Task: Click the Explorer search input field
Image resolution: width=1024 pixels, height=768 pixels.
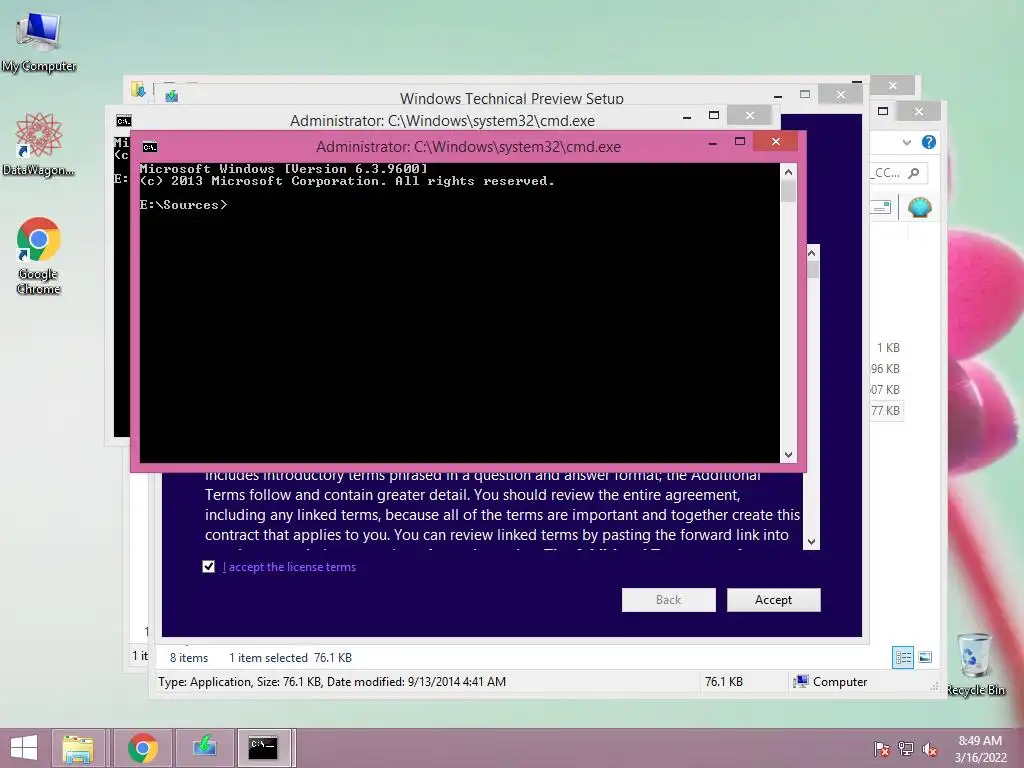Action: click(x=898, y=172)
